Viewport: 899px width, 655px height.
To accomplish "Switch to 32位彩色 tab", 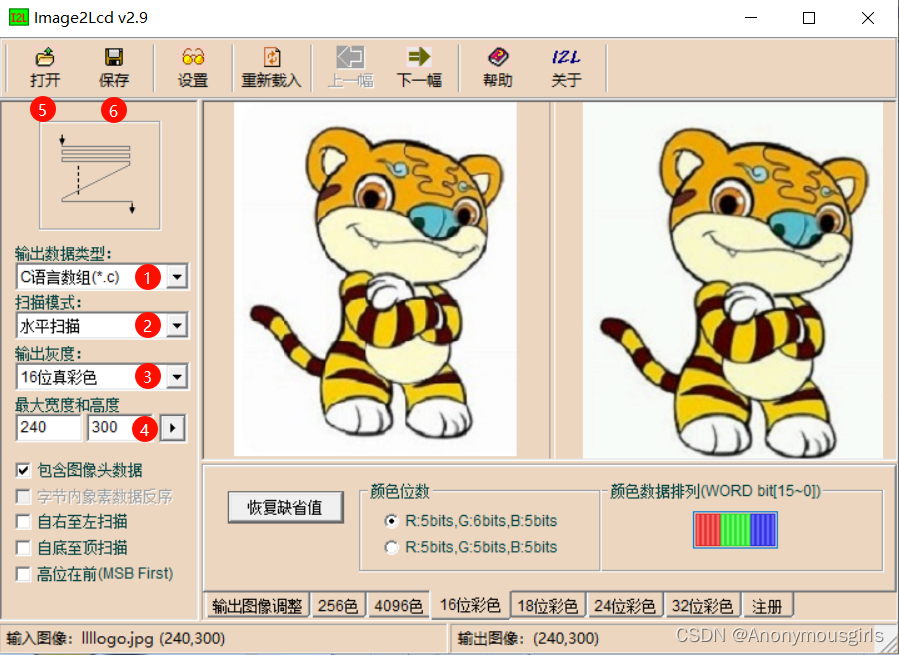I will [702, 606].
